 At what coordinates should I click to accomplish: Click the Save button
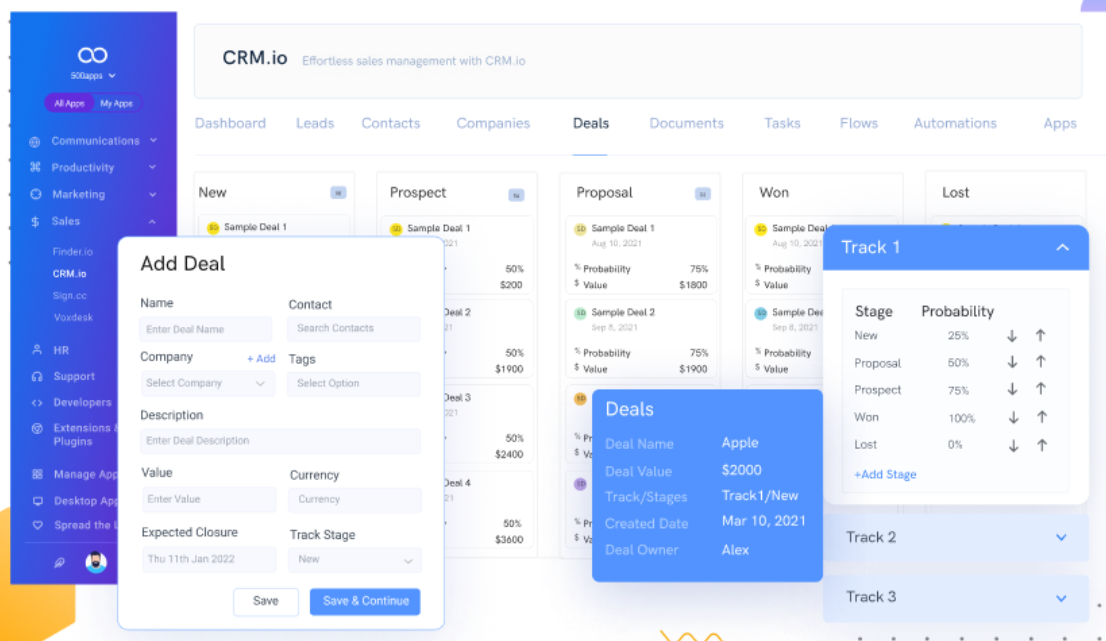266,602
